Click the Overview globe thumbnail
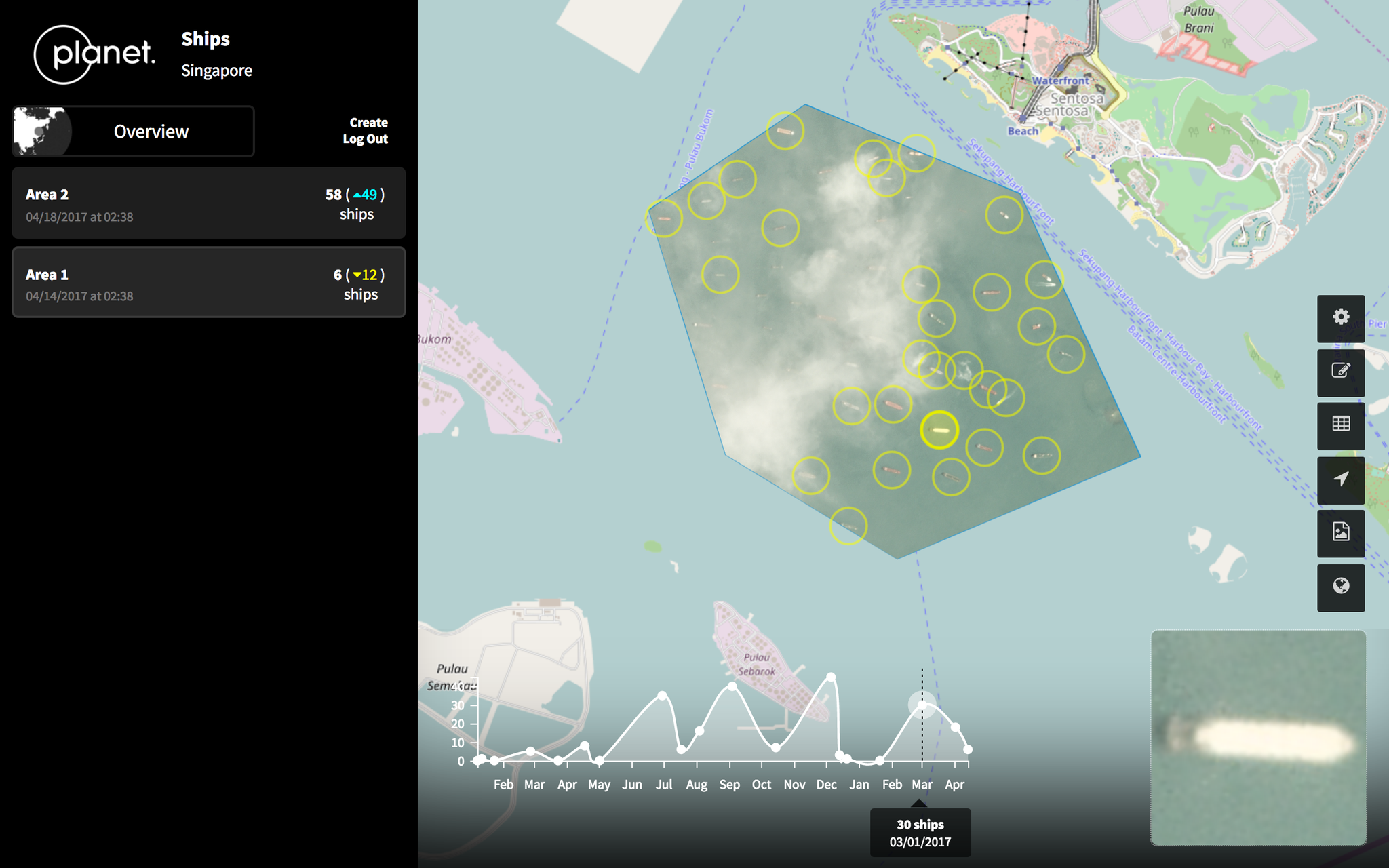 41,132
